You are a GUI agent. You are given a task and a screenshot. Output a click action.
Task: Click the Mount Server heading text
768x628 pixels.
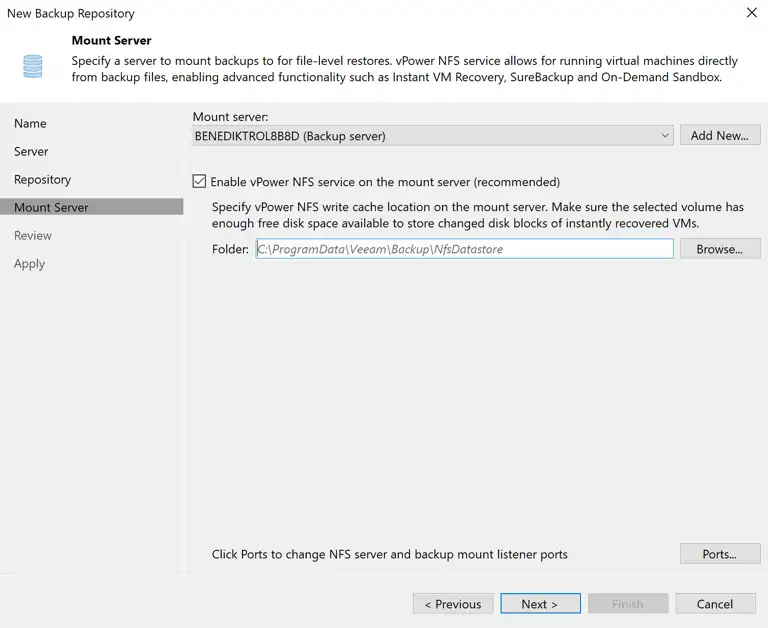[x=112, y=40]
